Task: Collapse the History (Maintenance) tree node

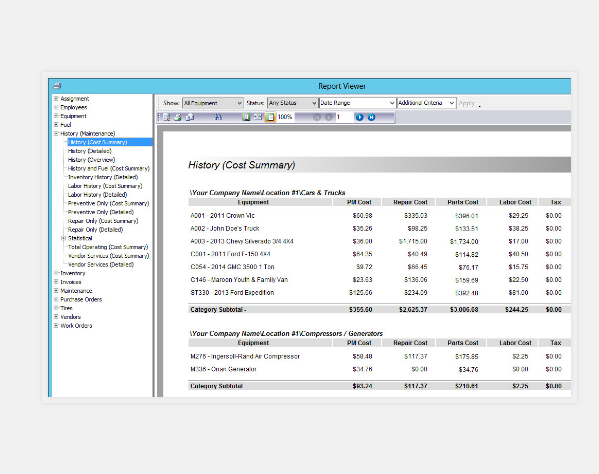Action: pyautogui.click(x=56, y=134)
